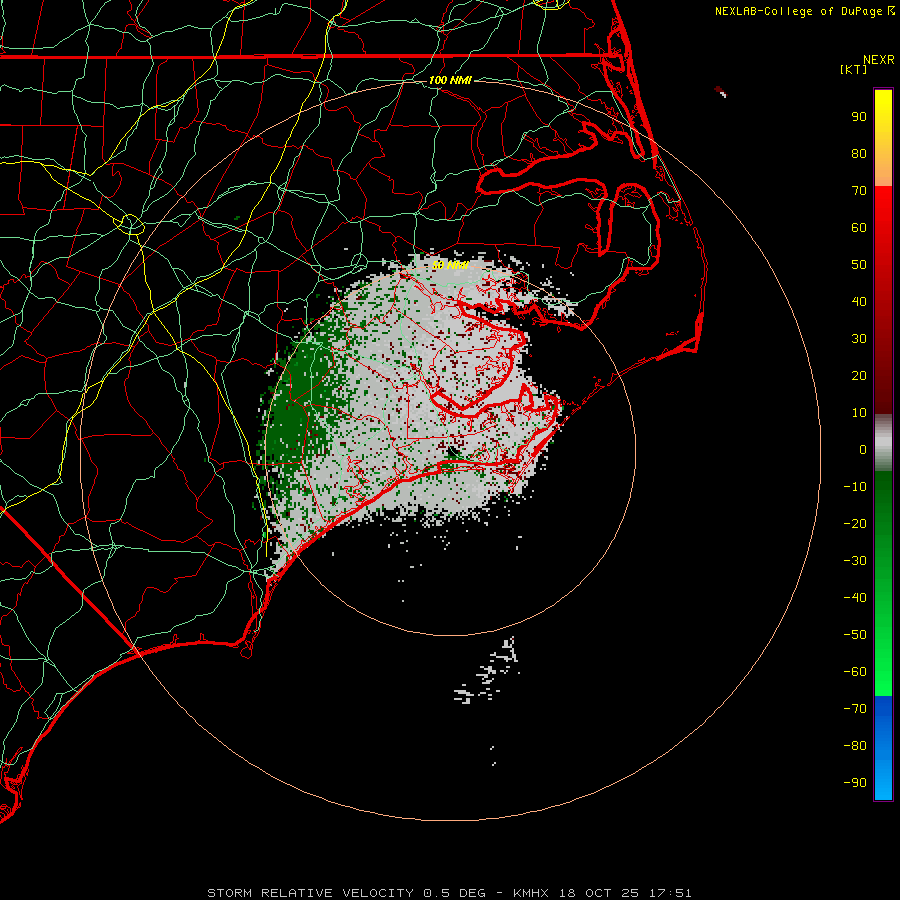Click the -60 value on velocity scale
900x900 pixels.
[x=855, y=672]
